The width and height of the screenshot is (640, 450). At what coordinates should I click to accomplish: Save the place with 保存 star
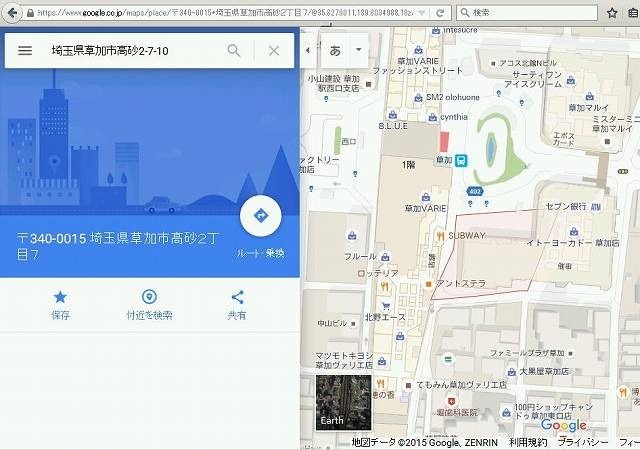tap(60, 304)
